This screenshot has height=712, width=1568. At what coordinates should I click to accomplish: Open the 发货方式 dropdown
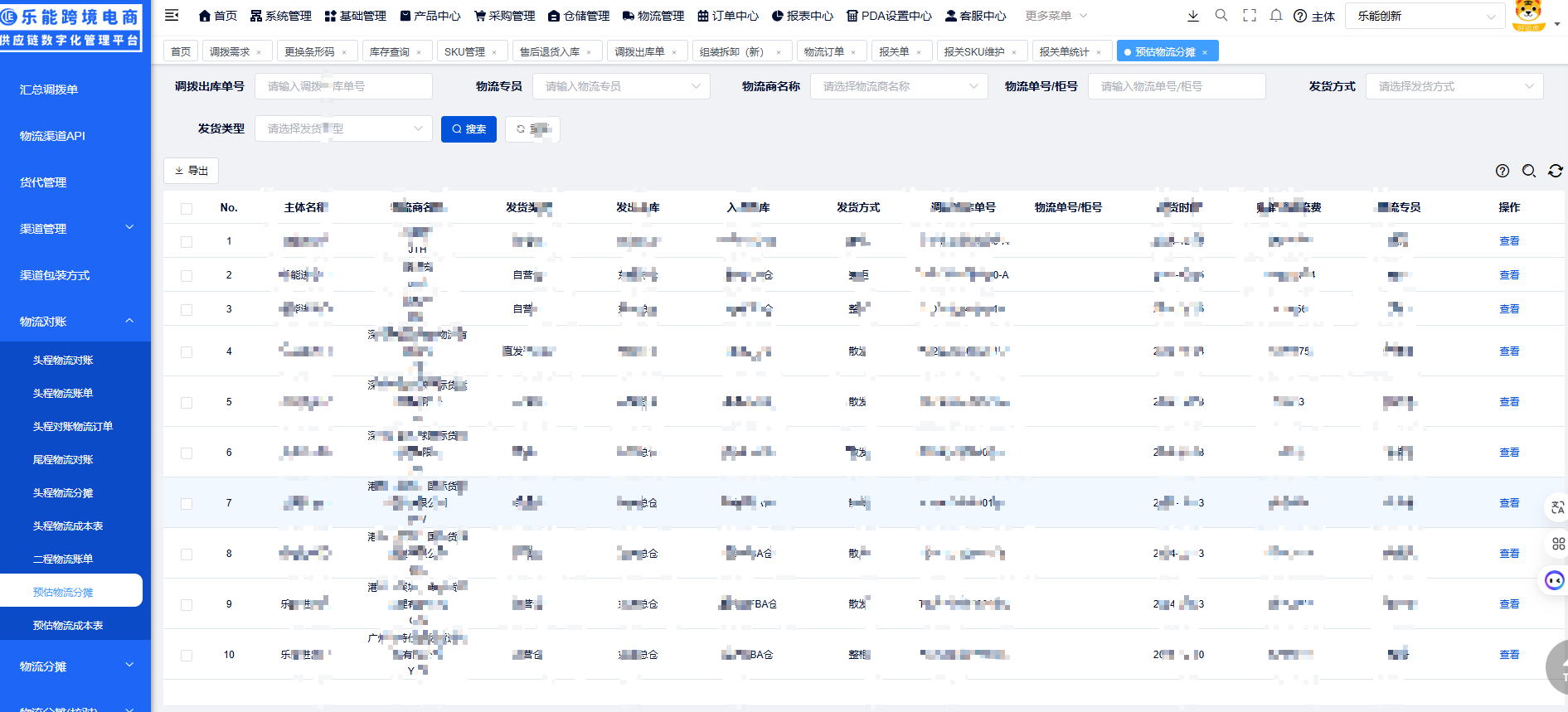[x=1454, y=86]
